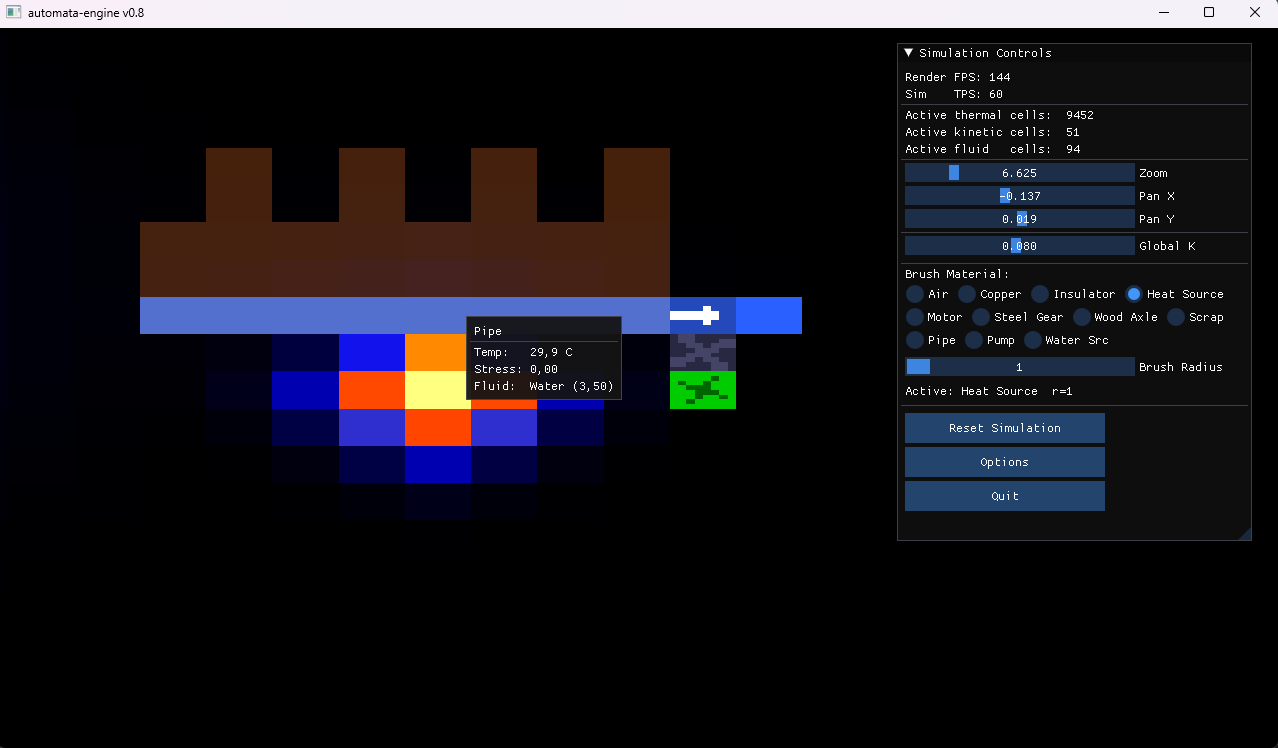Click the Global K slider
The height and width of the screenshot is (748, 1278).
tap(1020, 246)
